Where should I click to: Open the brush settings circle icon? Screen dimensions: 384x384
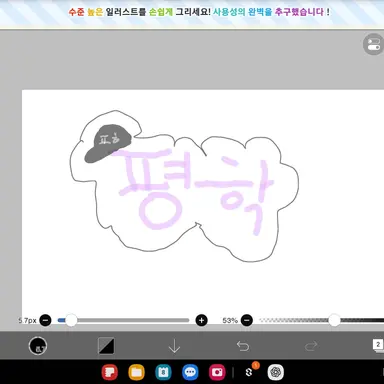[38, 346]
